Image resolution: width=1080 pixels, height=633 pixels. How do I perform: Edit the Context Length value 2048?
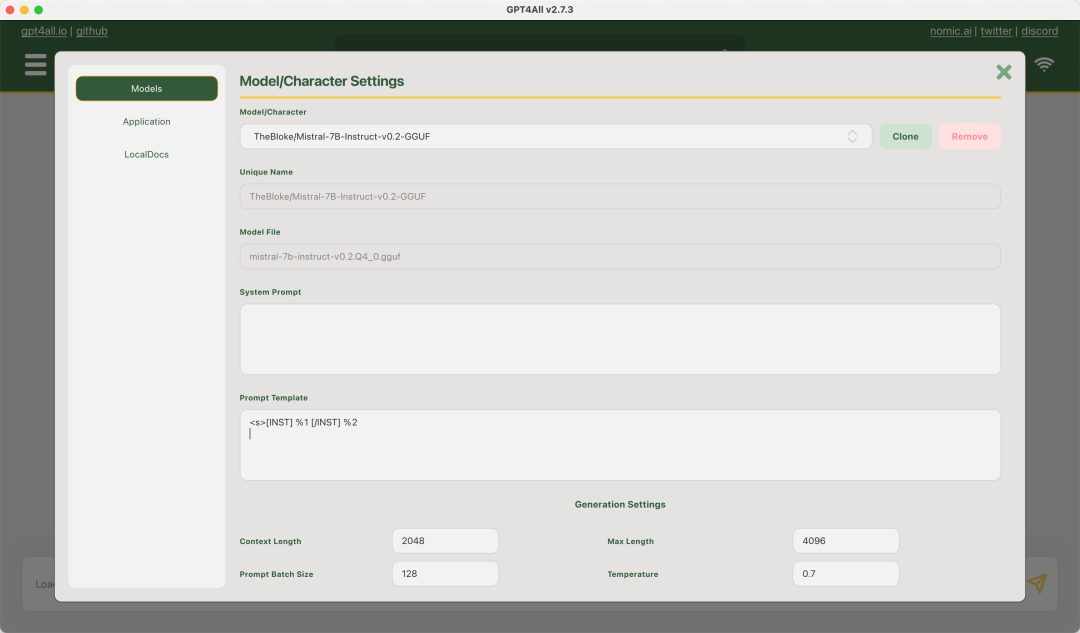(445, 541)
